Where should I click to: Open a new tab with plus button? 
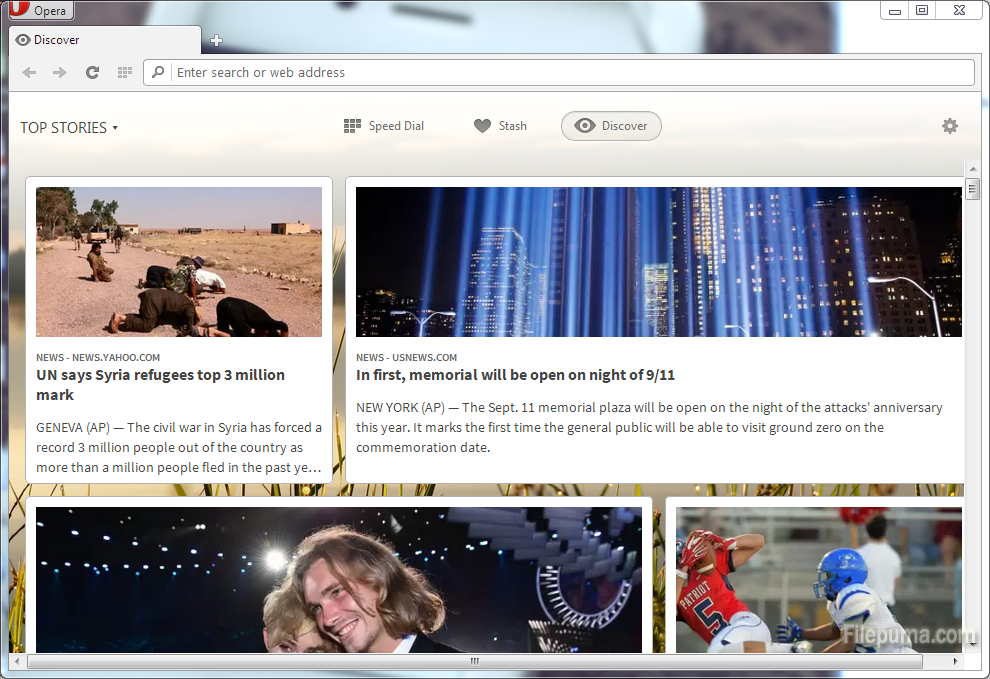coord(216,40)
